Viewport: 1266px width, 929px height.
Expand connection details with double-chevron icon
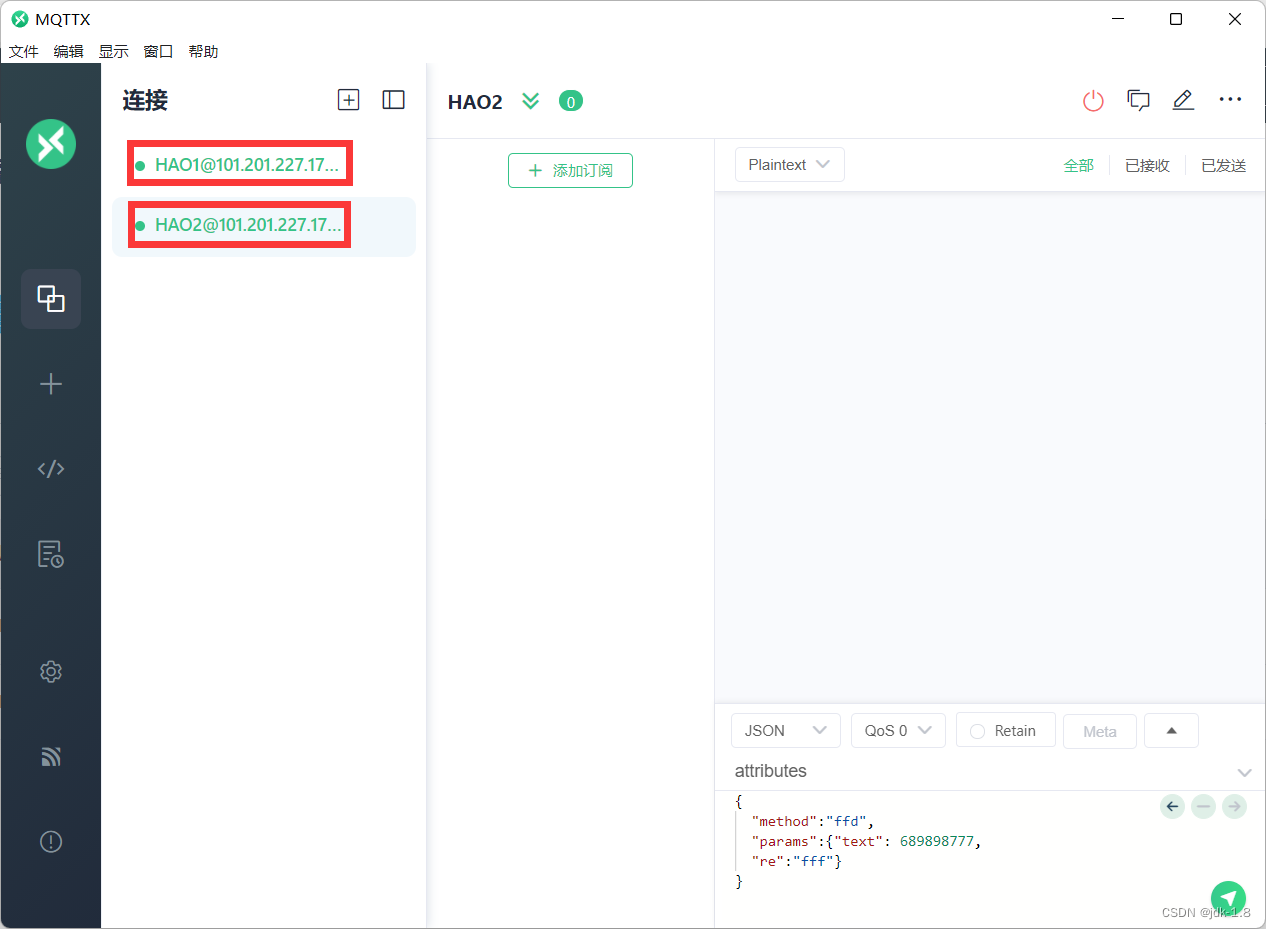click(x=531, y=101)
